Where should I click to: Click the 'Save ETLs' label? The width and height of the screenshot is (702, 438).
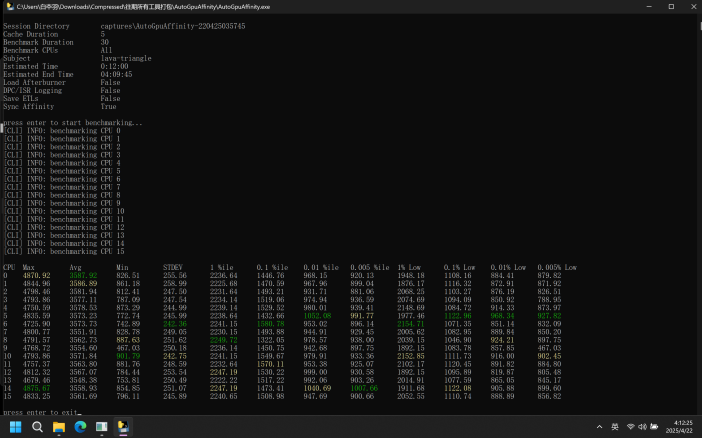pyautogui.click(x=21, y=99)
